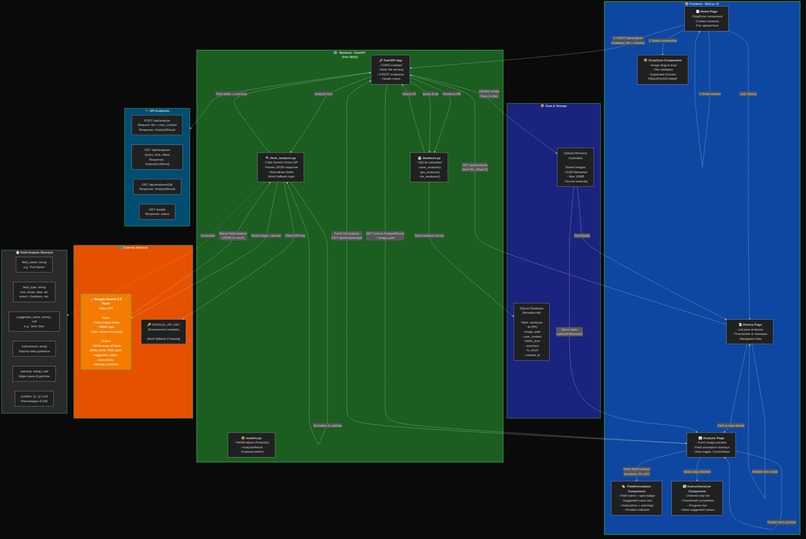This screenshot has height=539, width=806.
Task: Click the 'Check API key' edge label
Action: (295, 235)
